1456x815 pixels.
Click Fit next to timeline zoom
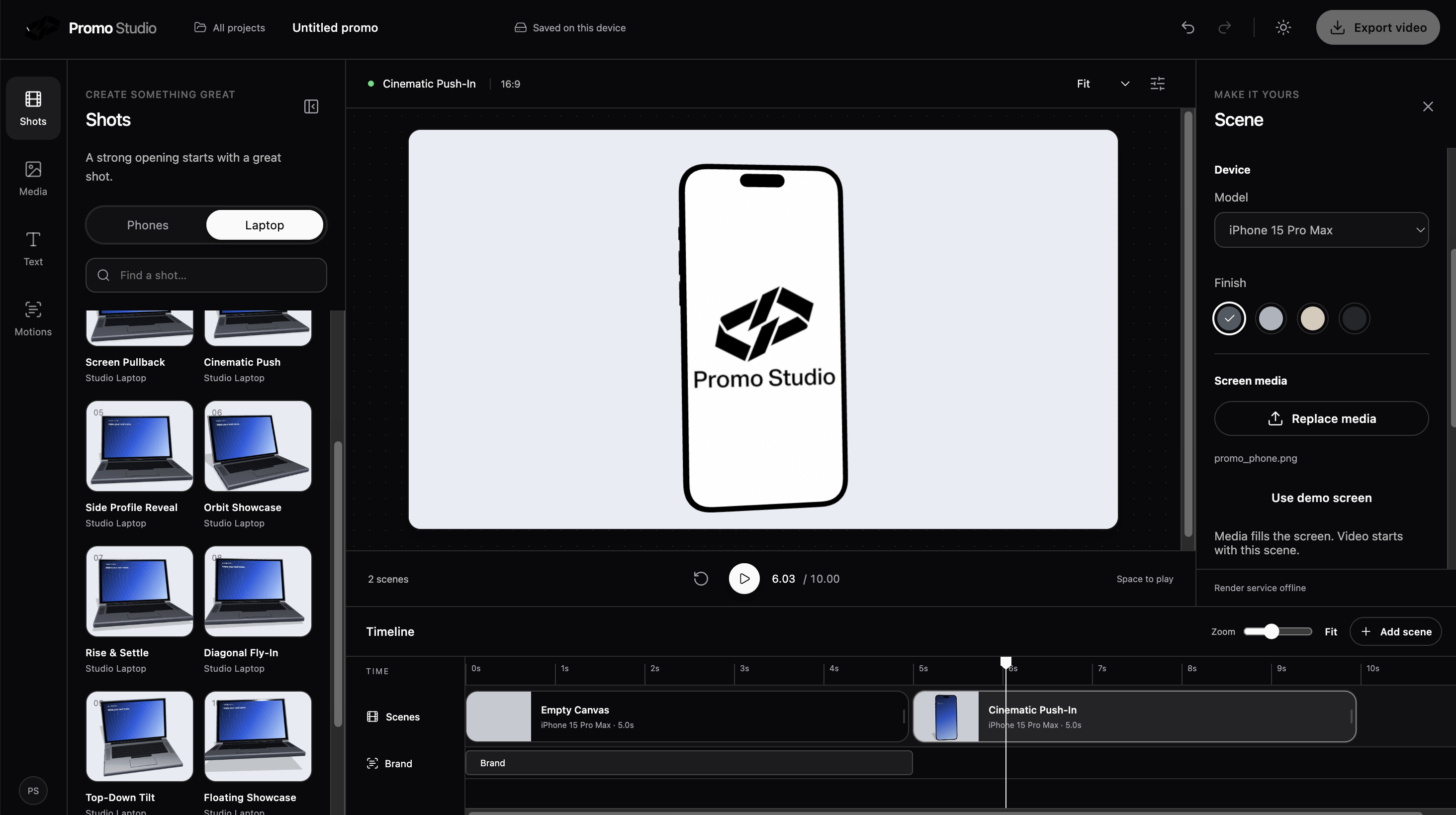tap(1331, 632)
